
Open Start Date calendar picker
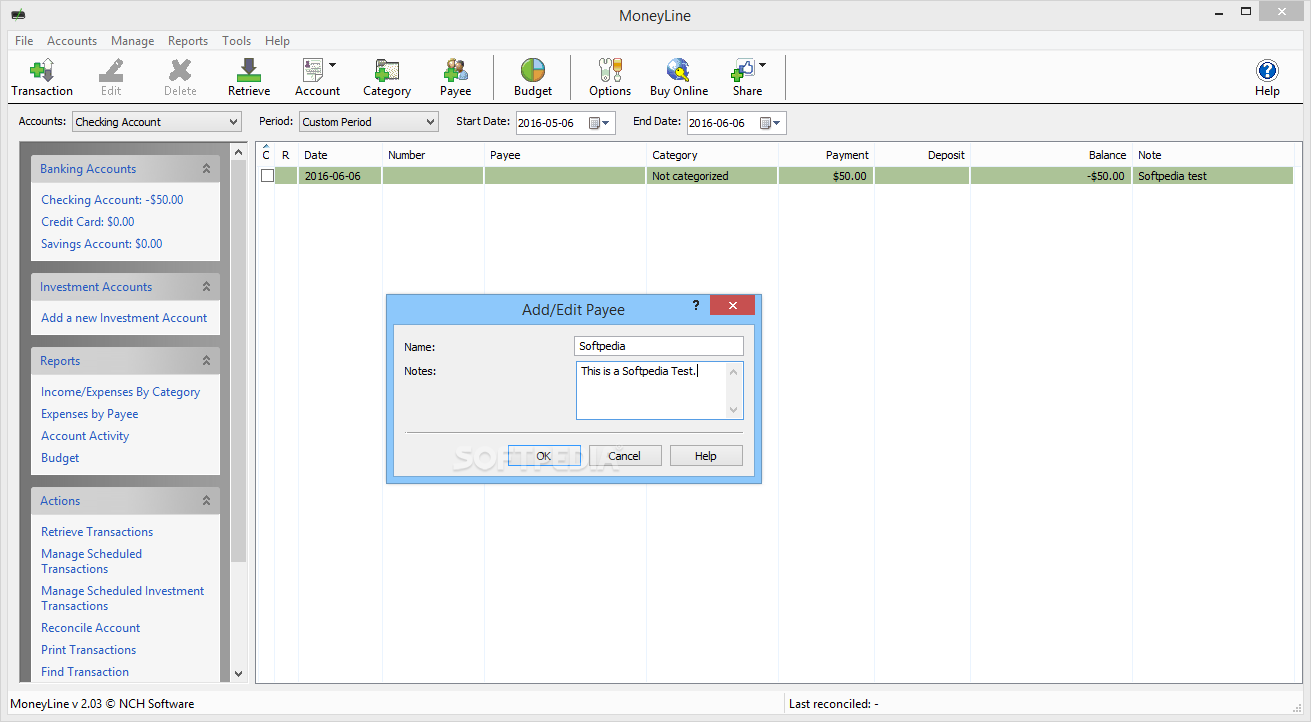[x=600, y=123]
